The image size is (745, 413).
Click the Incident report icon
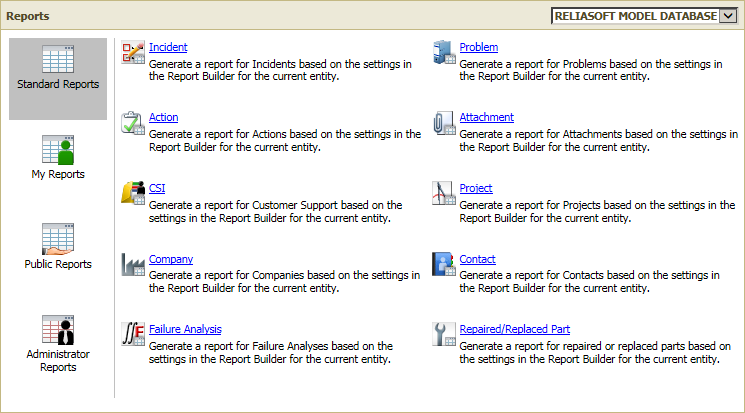coord(133,54)
